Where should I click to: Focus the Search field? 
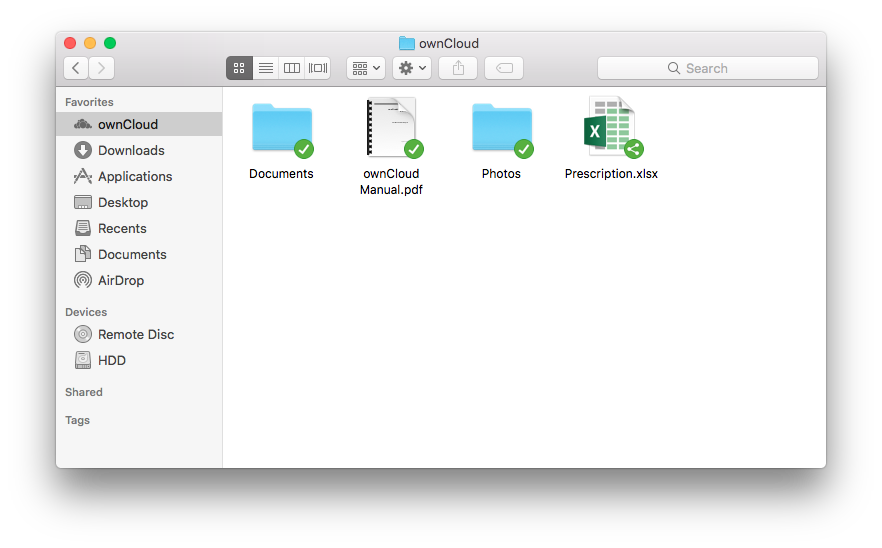708,68
